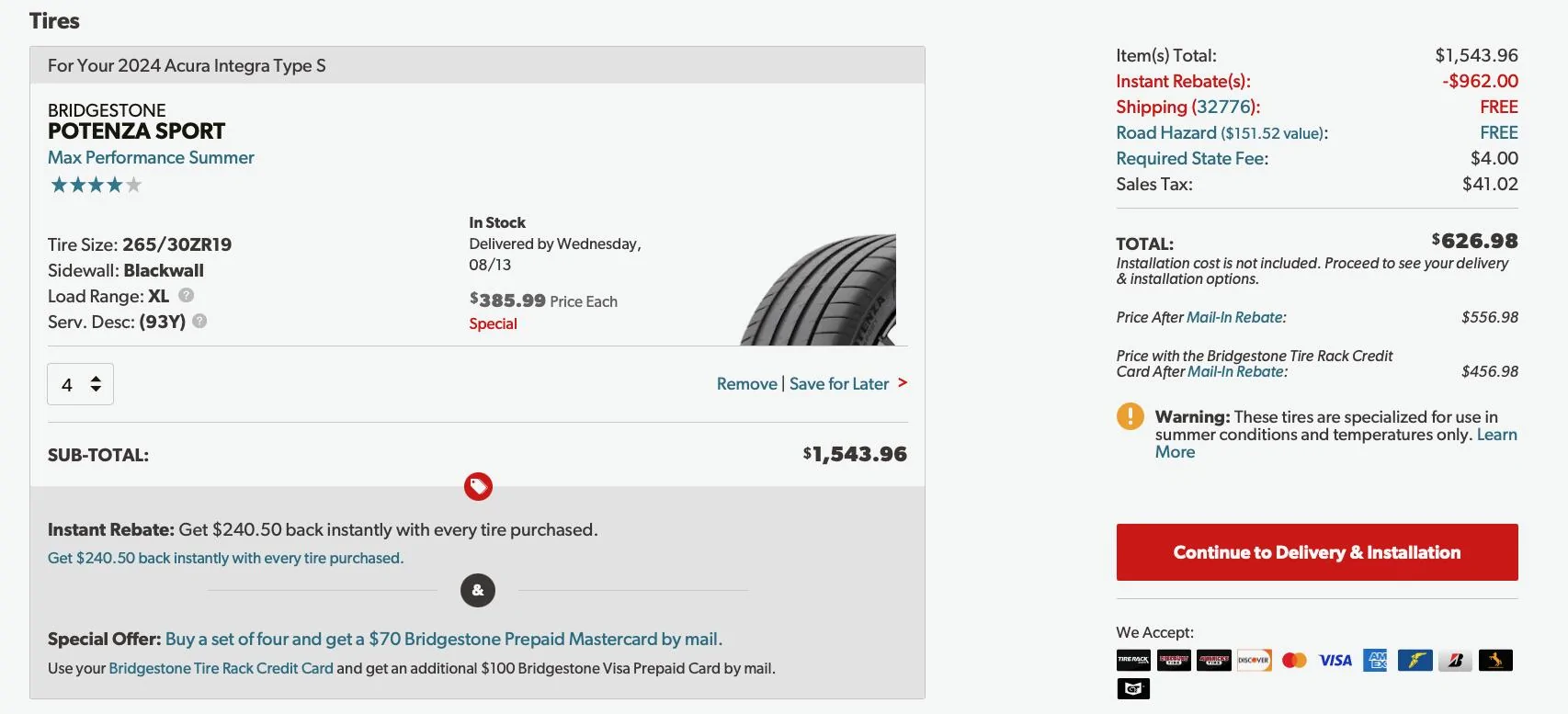Click the Bridgestone brand payment icon
1568x714 pixels.
(x=1456, y=660)
